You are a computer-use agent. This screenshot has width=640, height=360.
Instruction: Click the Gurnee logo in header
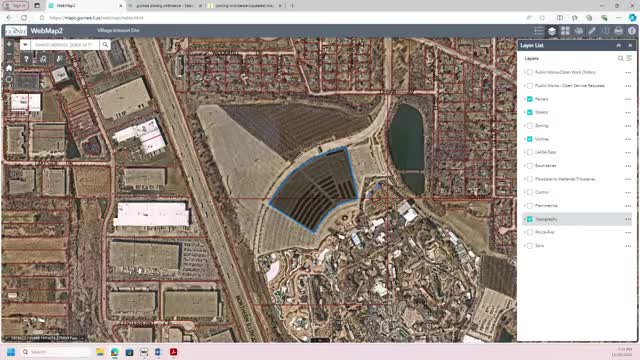coord(16,31)
